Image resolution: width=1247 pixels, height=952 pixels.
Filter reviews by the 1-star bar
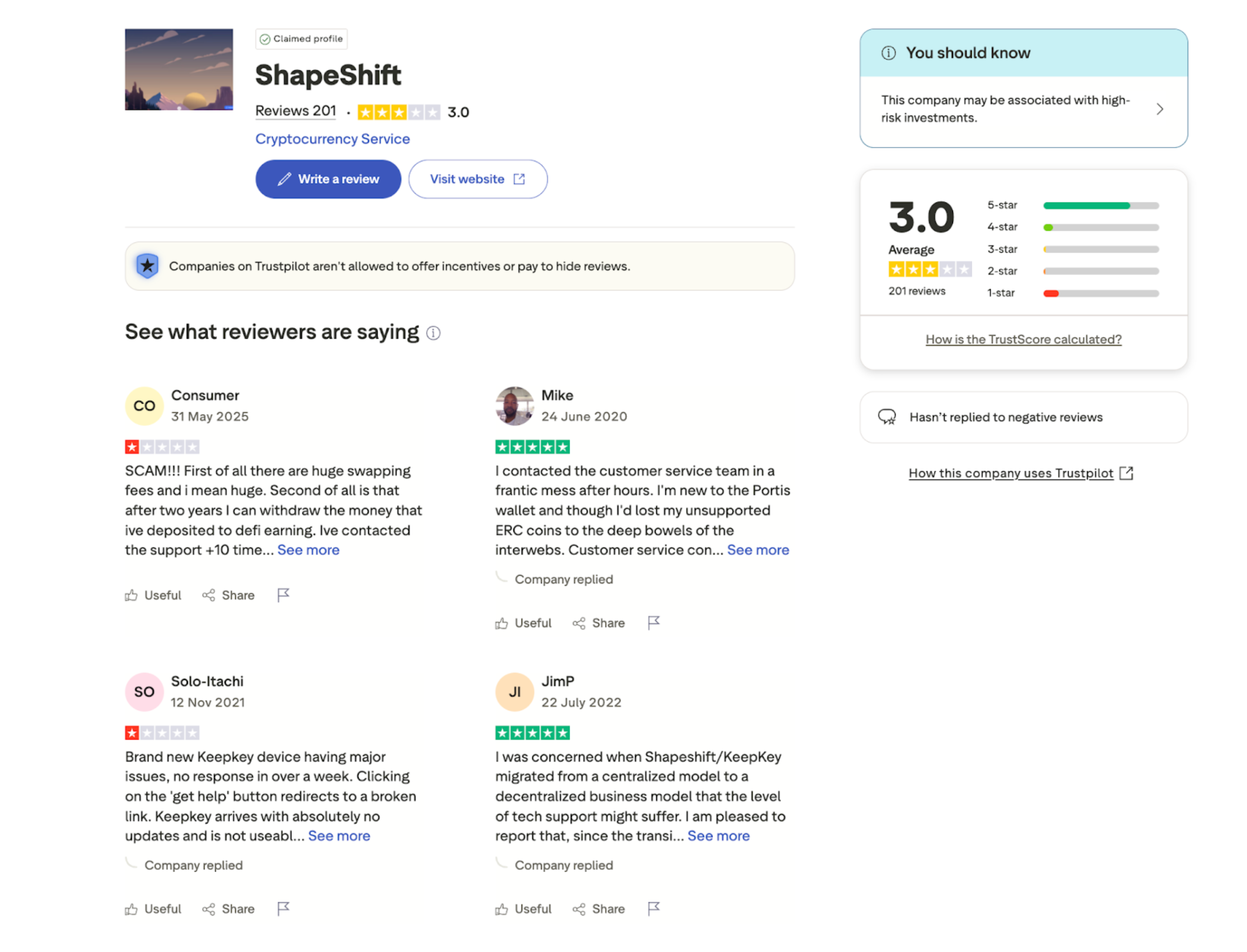[x=1101, y=293]
